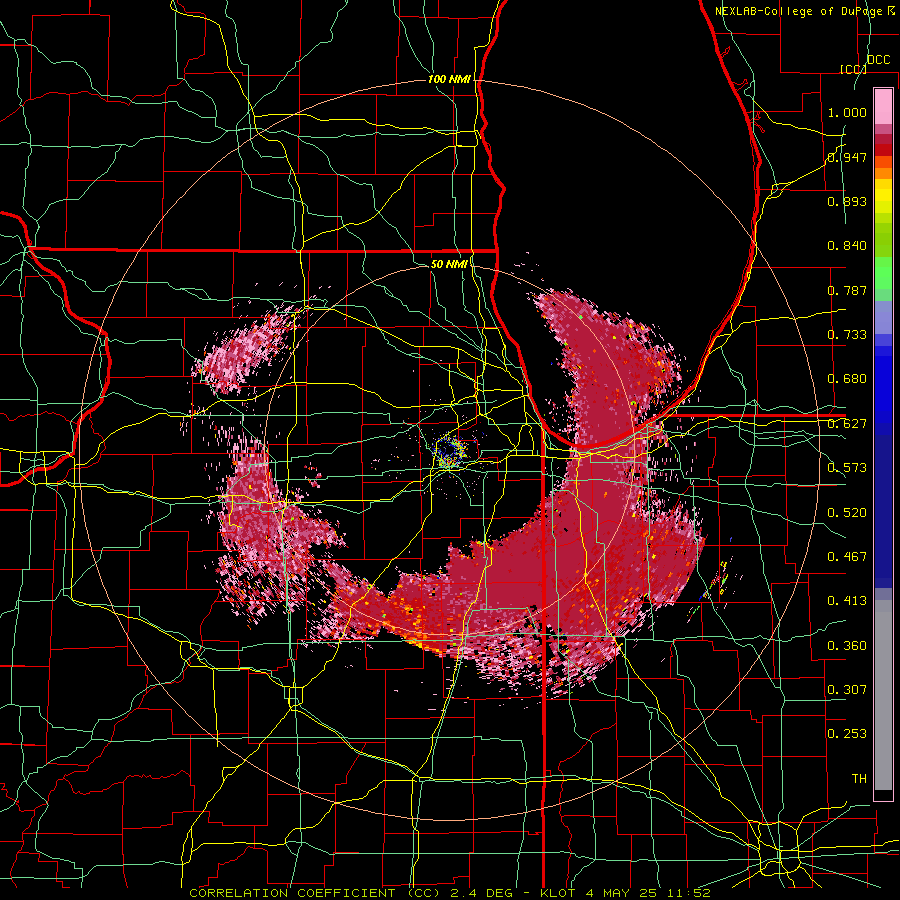Click the 0.413 scale value
The height and width of the screenshot is (900, 900).
(x=847, y=601)
